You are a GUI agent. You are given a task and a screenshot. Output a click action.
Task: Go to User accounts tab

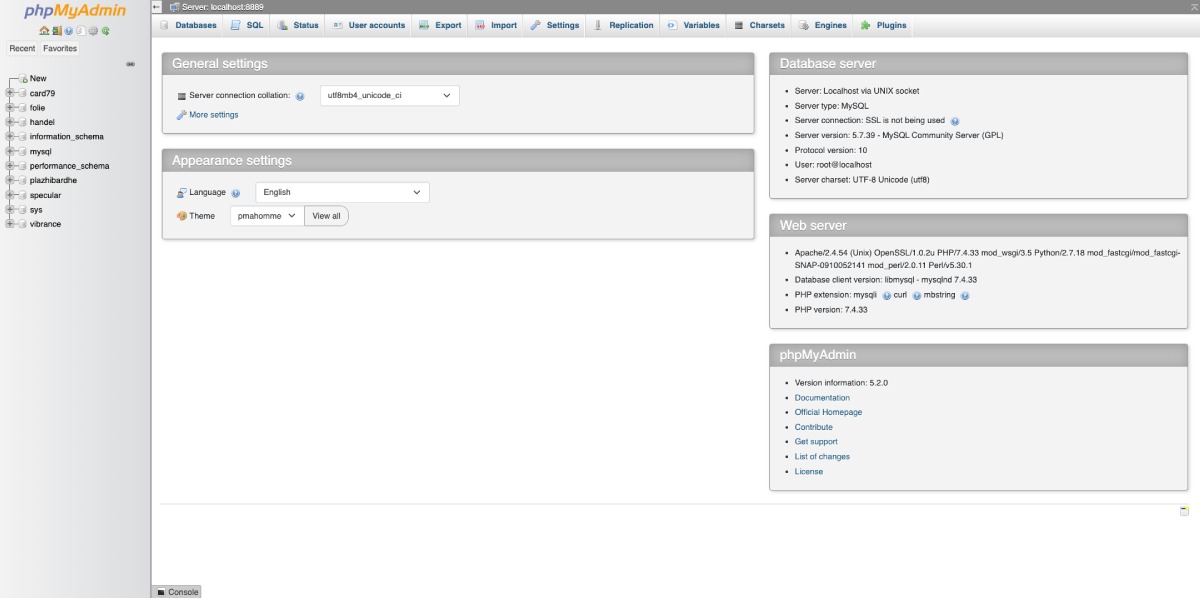368,25
